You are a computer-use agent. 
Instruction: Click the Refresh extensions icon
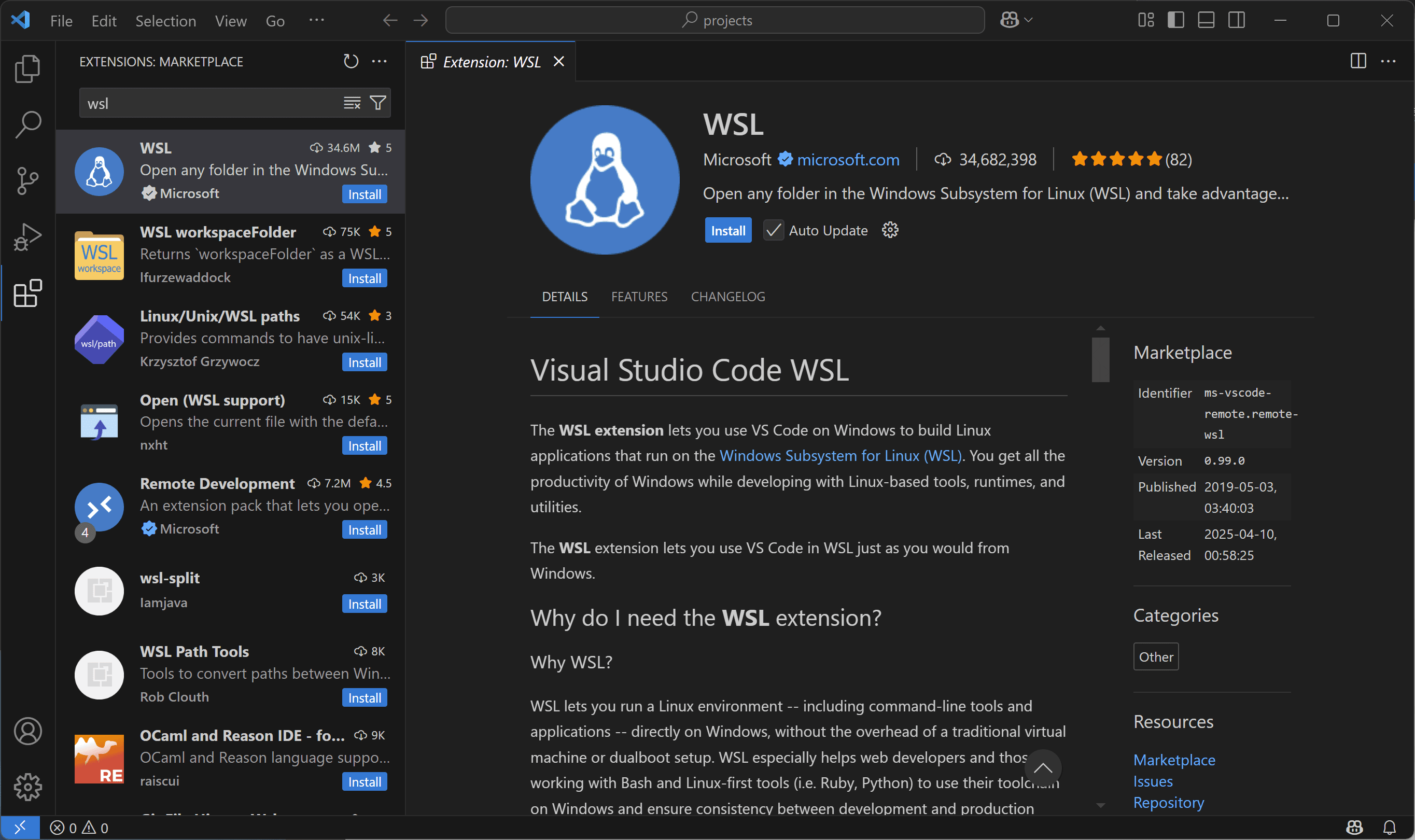[351, 61]
